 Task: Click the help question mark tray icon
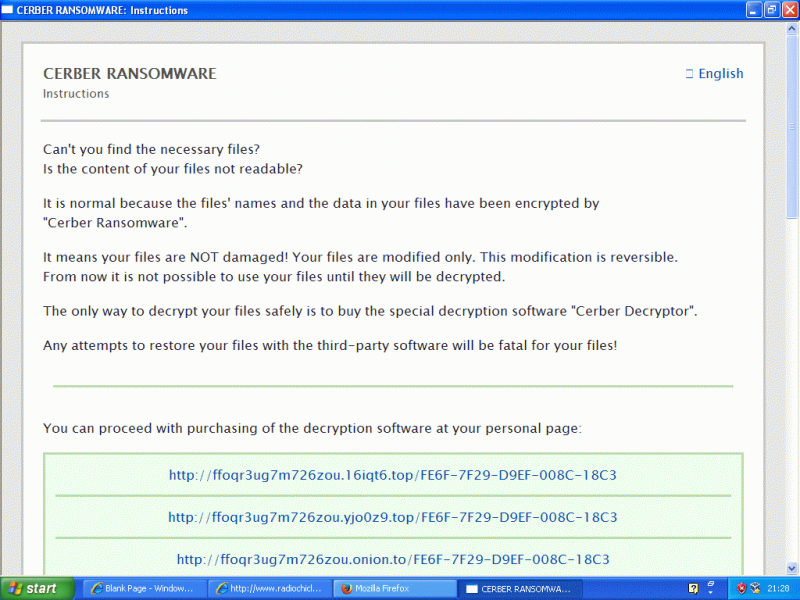click(693, 588)
